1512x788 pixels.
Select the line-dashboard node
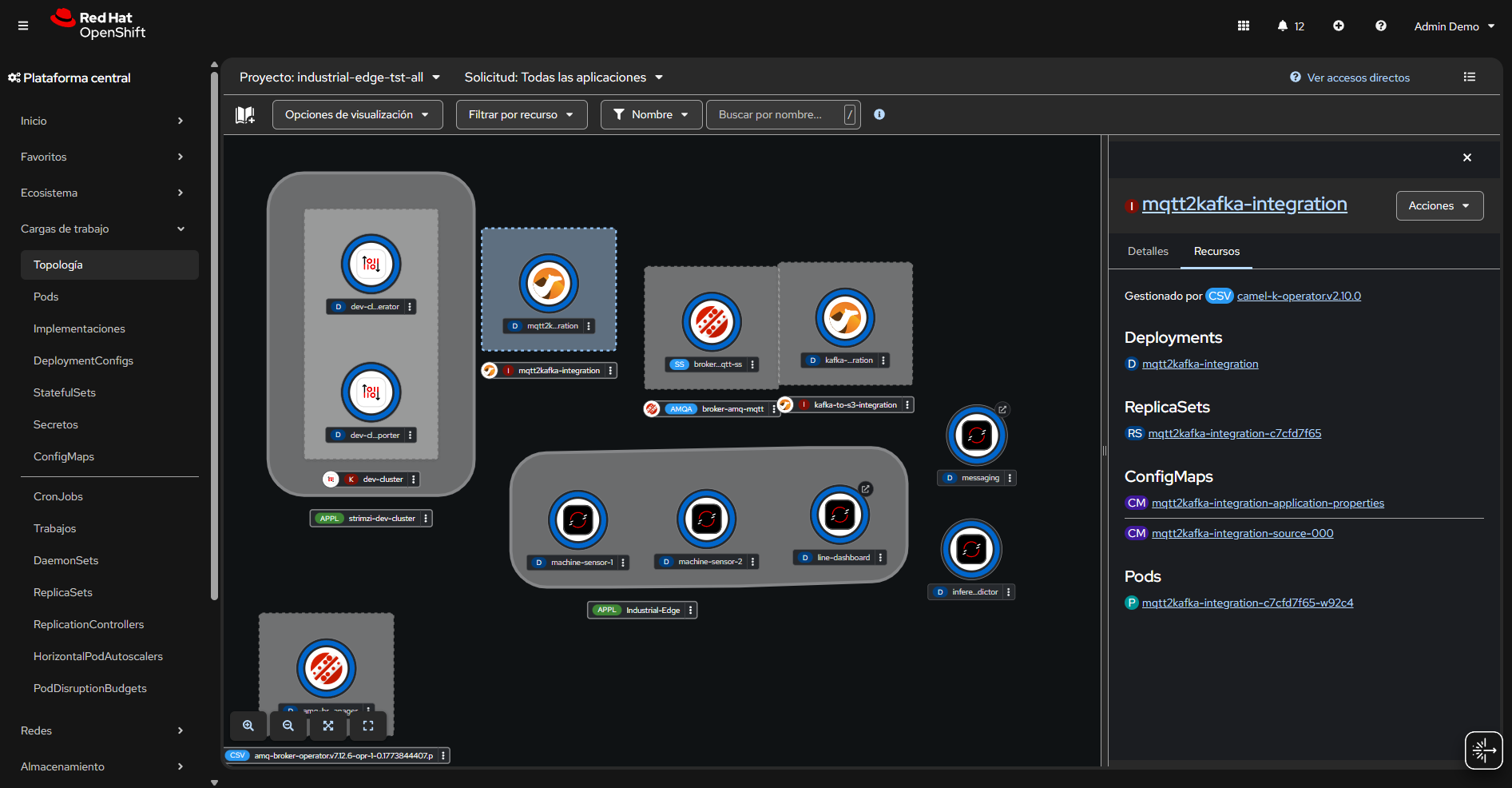coord(839,515)
